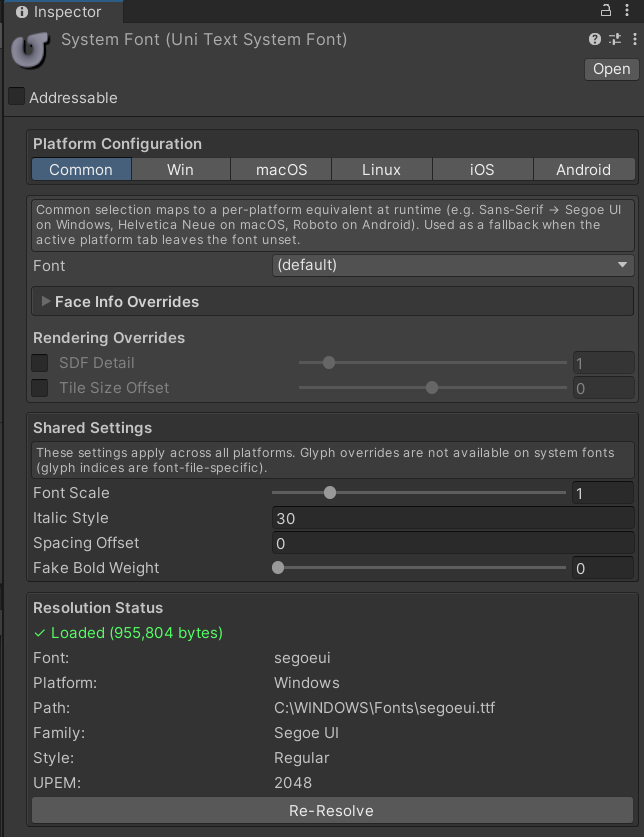Click the Family value Segoe UI
644x837 pixels.
307,733
